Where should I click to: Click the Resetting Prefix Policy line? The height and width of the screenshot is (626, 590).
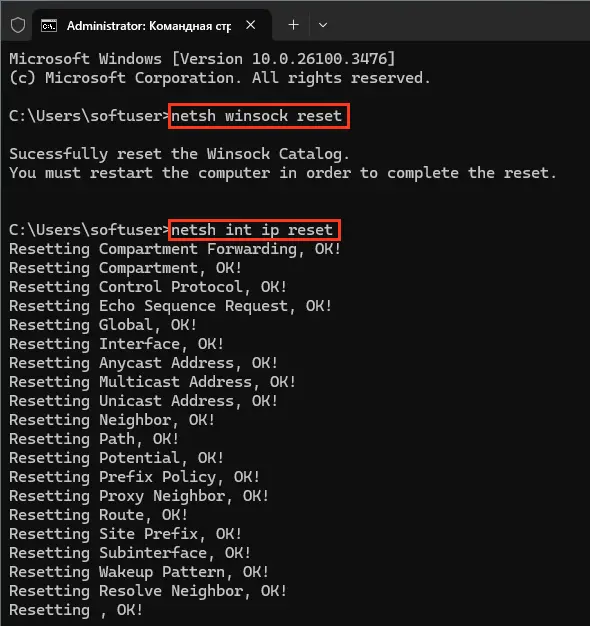coord(135,477)
